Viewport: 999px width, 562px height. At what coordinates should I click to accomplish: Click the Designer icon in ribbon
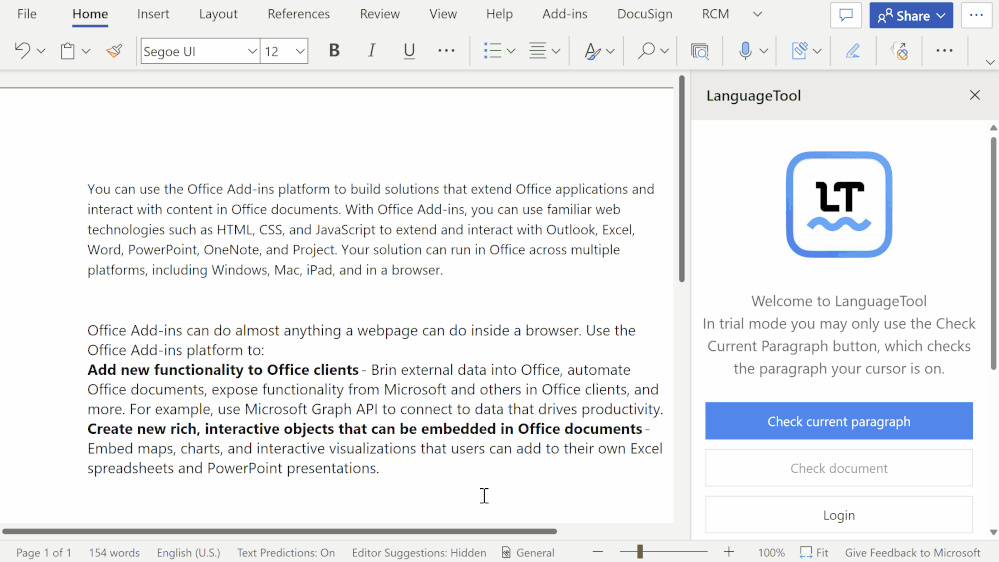point(800,50)
